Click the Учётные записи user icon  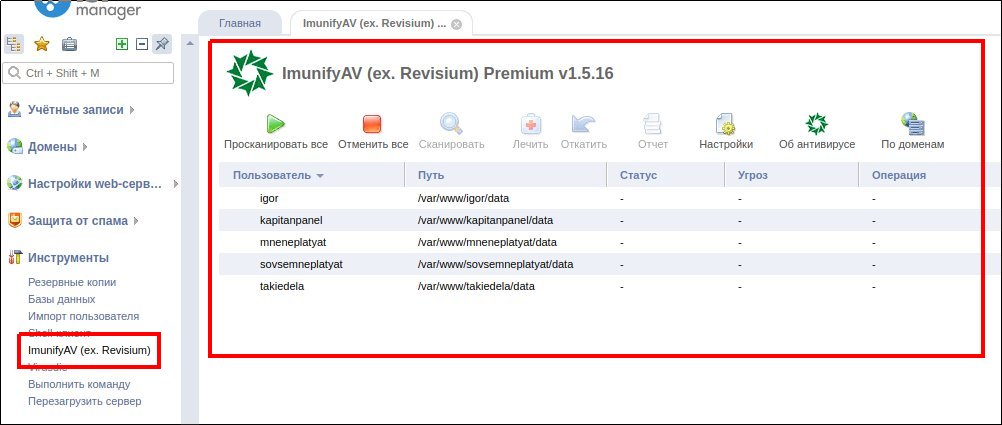point(14,110)
